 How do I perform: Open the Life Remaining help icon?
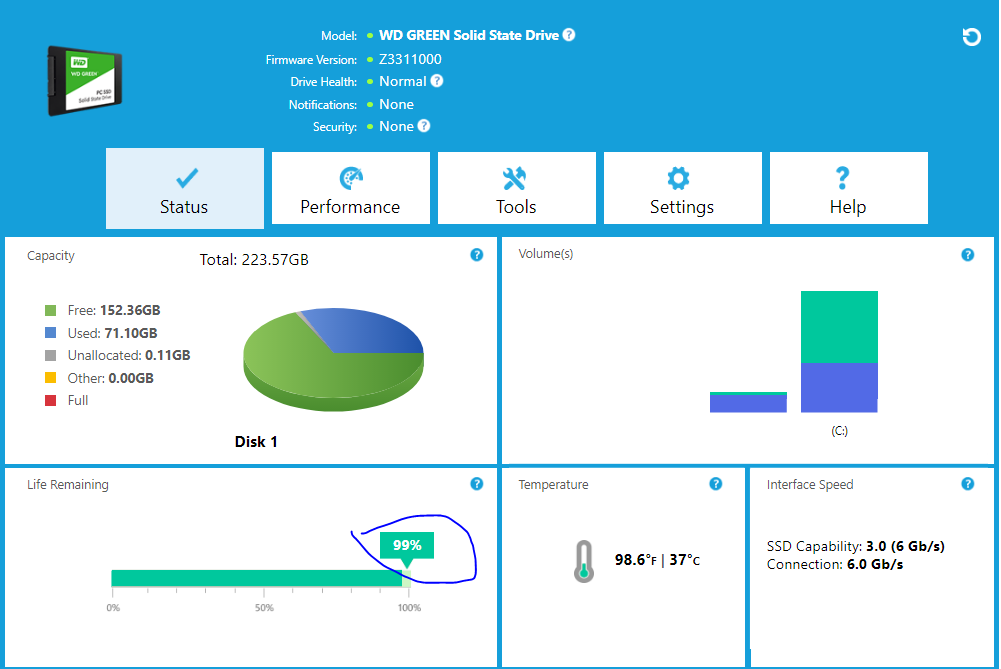(476, 484)
